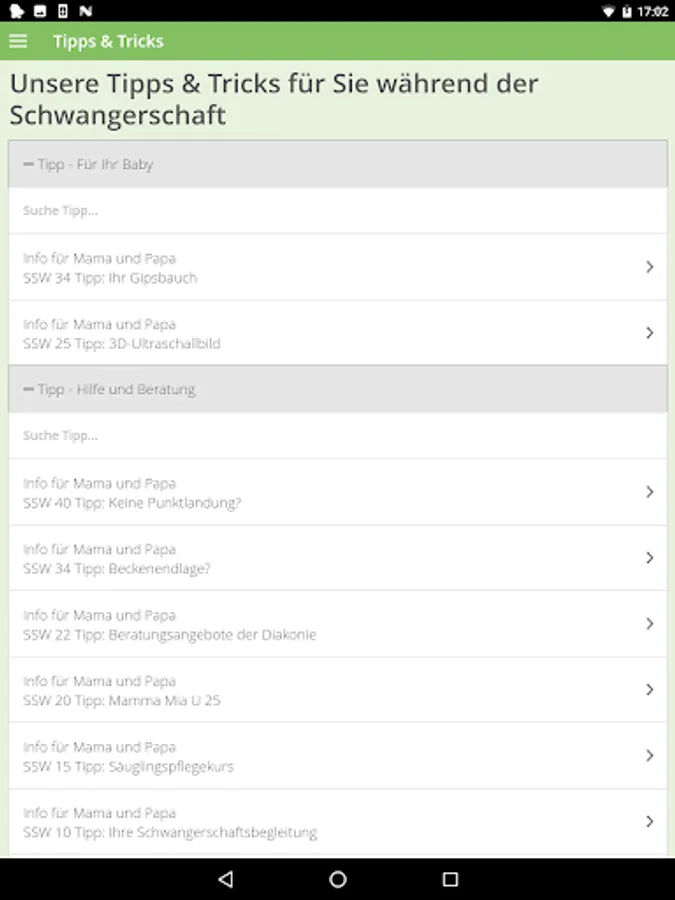
Task: Tap the Android home button
Action: [338, 879]
